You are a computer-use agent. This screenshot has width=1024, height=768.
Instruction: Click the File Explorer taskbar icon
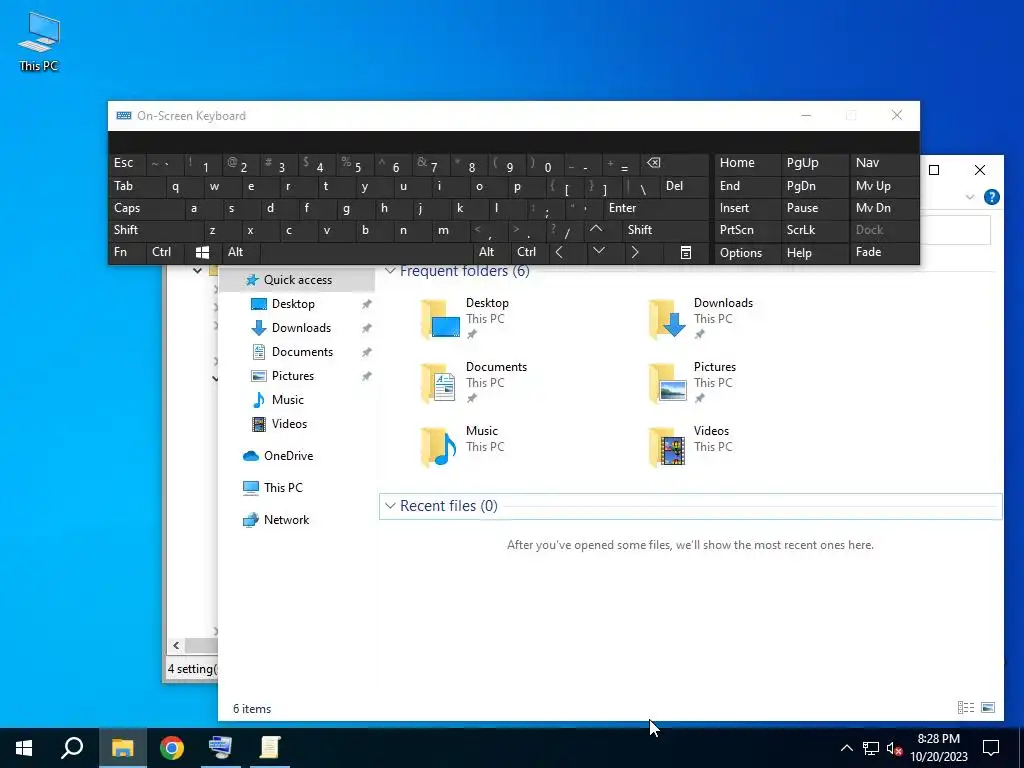point(122,748)
